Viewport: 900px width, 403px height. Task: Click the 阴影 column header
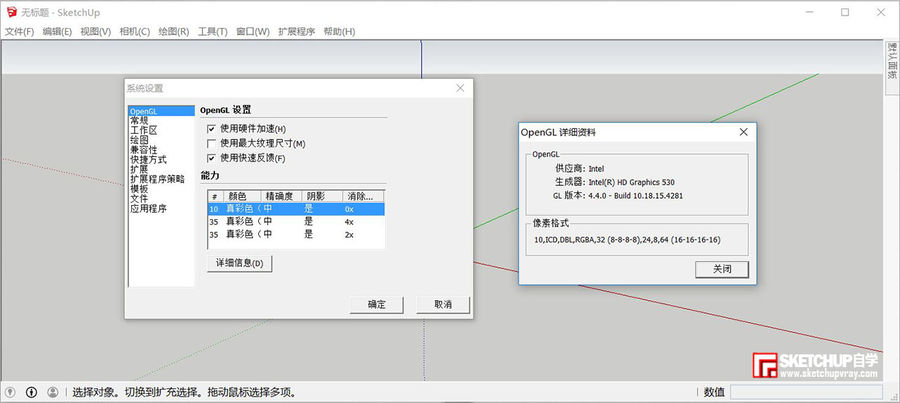tap(321, 196)
